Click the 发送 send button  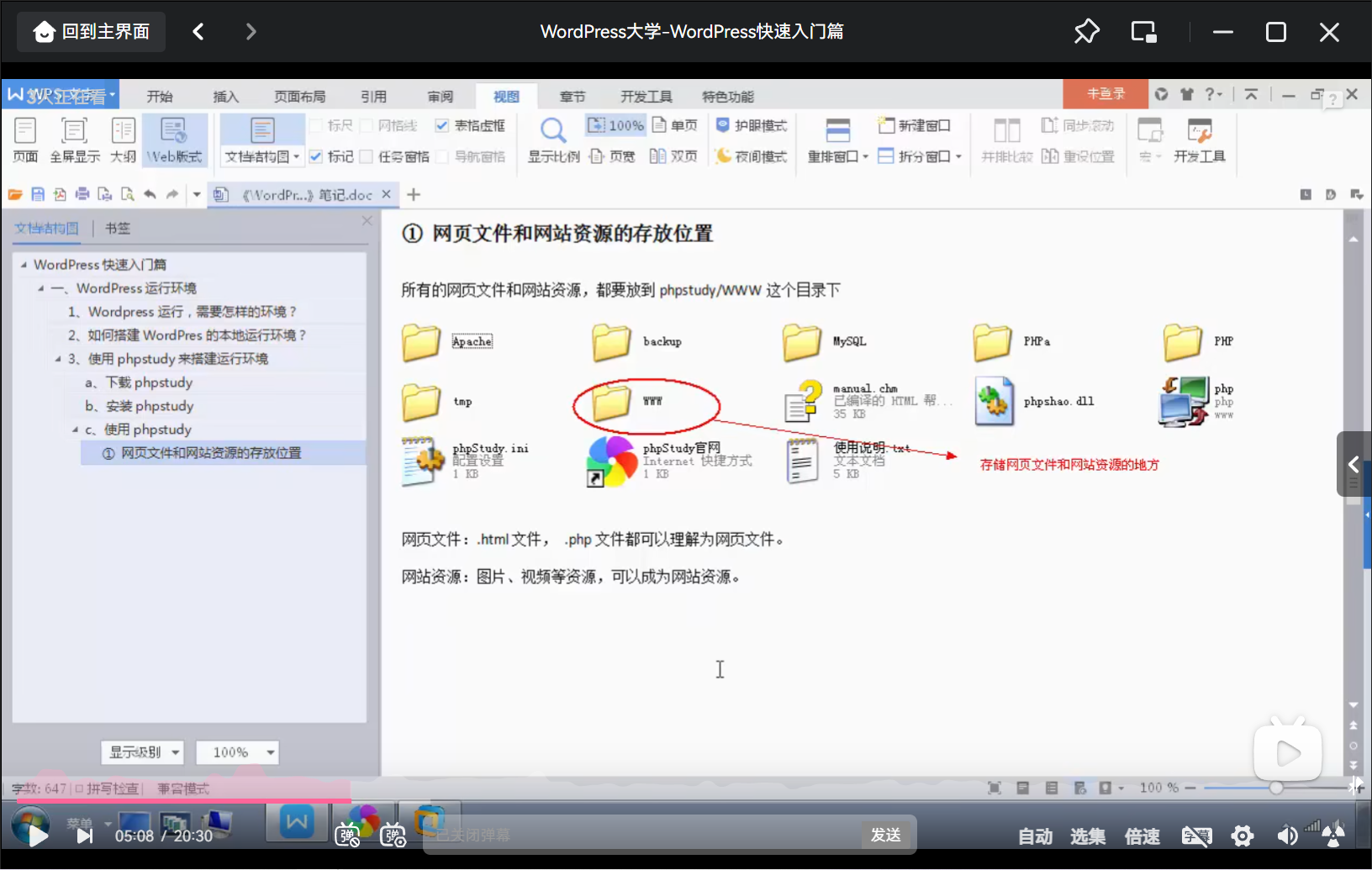coord(886,835)
